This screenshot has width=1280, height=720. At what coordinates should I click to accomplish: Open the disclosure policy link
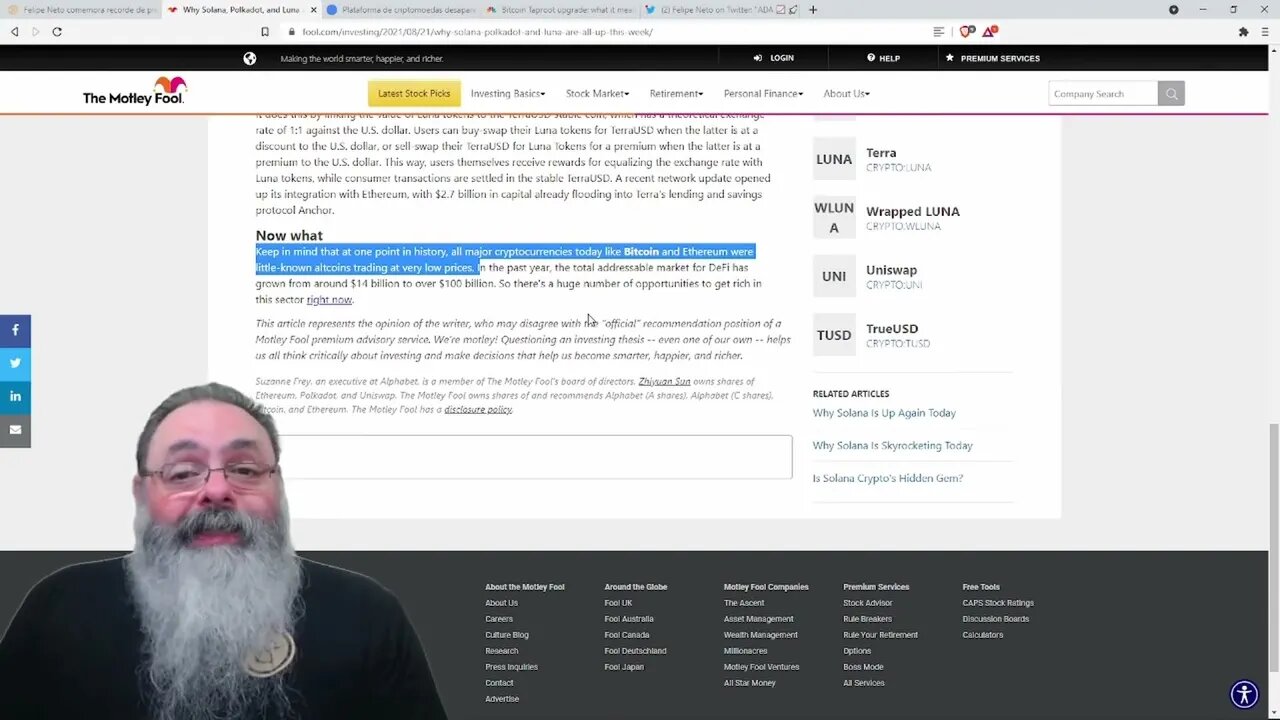coord(478,410)
